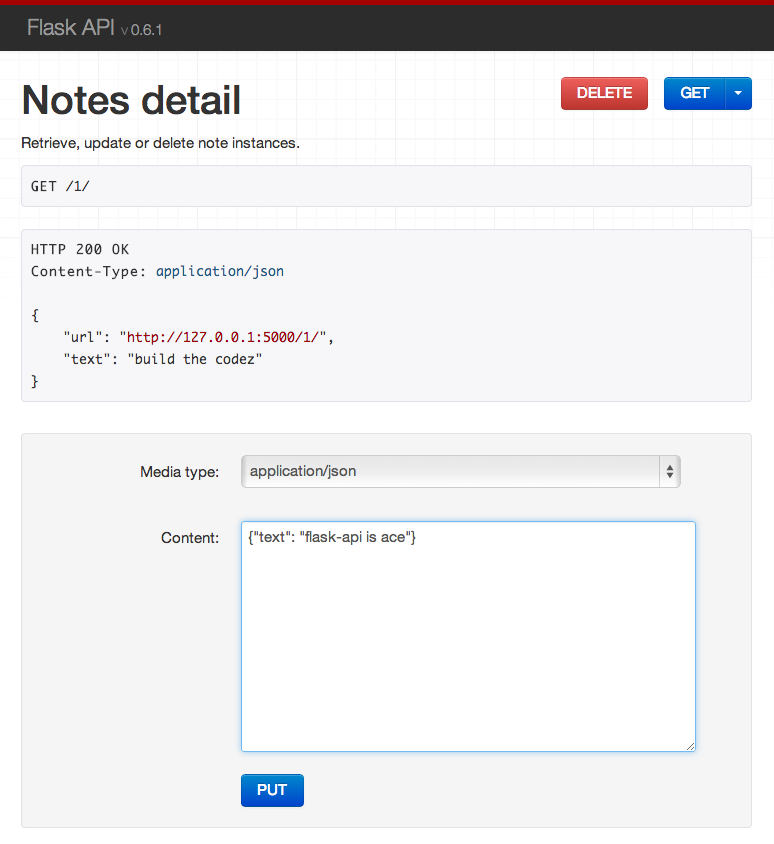This screenshot has height=844, width=774.
Task: Click the Content label
Action: click(189, 538)
